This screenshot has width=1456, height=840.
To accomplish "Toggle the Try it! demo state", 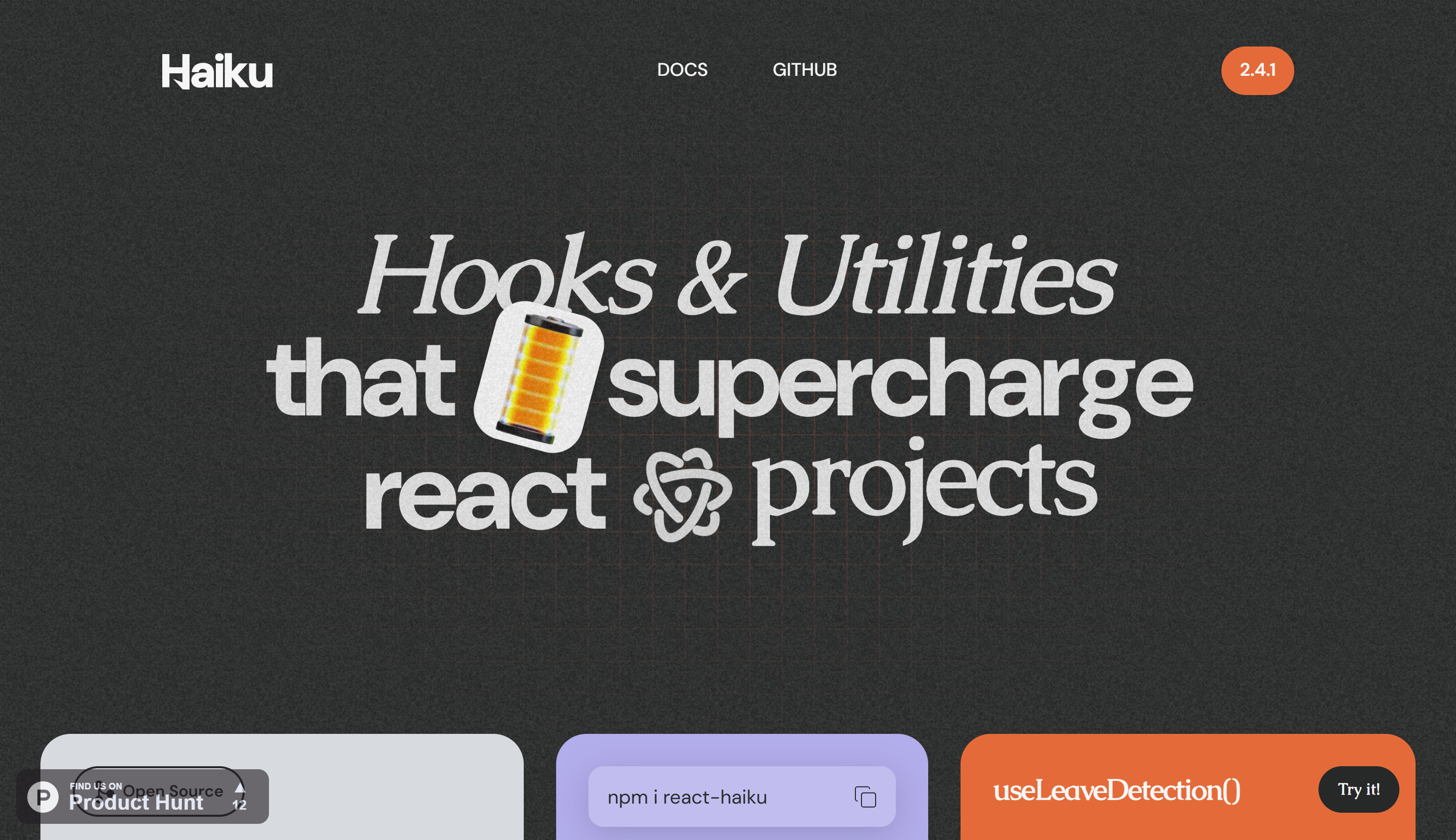I will 1358,790.
